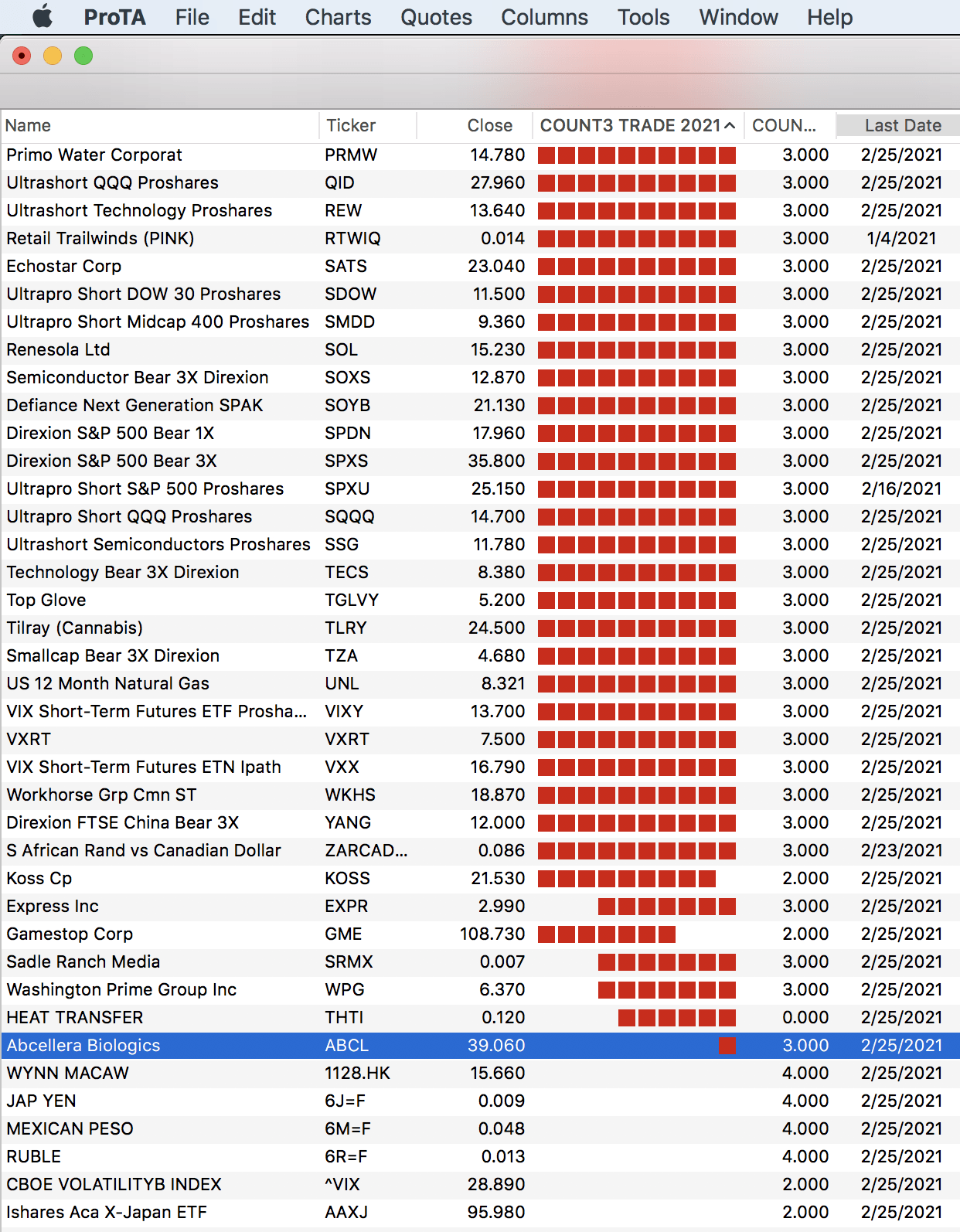This screenshot has height=1232, width=960.
Task: Click the SRMX ticker
Action: click(x=349, y=961)
